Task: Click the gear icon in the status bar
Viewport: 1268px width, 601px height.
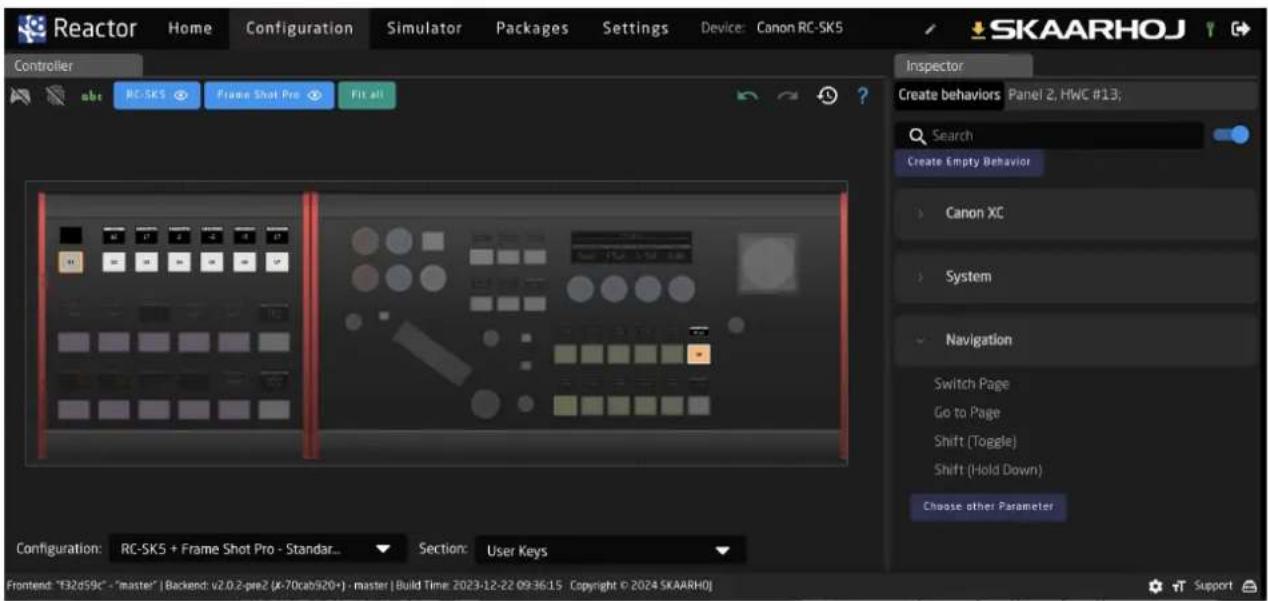Action: point(1155,586)
